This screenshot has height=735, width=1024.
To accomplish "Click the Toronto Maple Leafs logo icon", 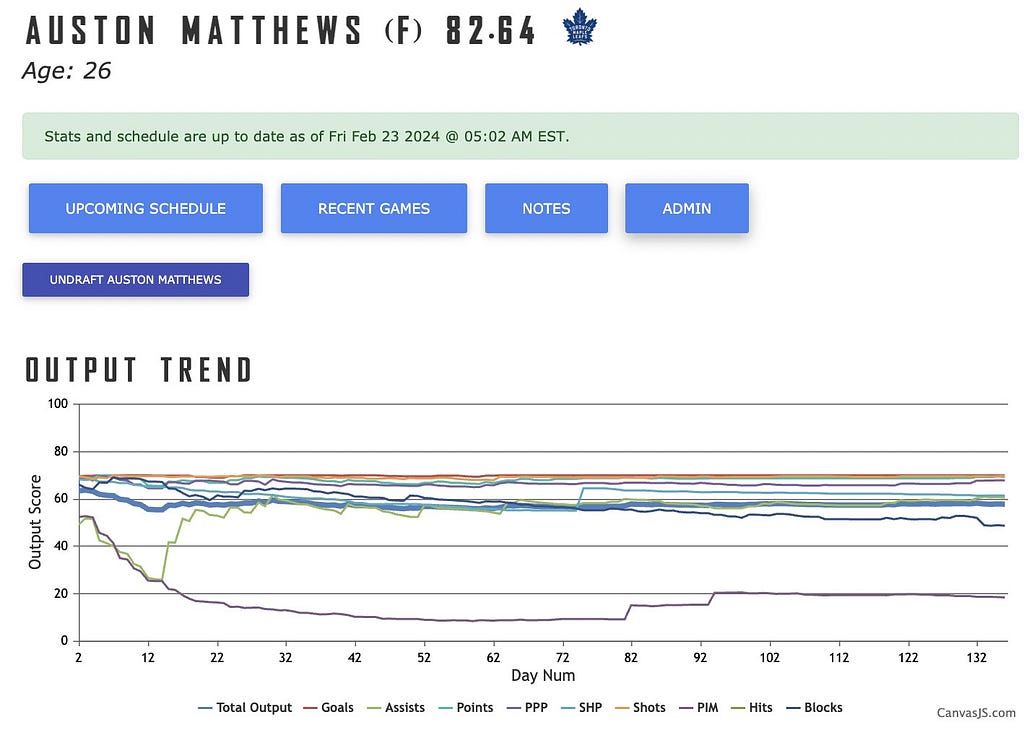I will click(579, 27).
